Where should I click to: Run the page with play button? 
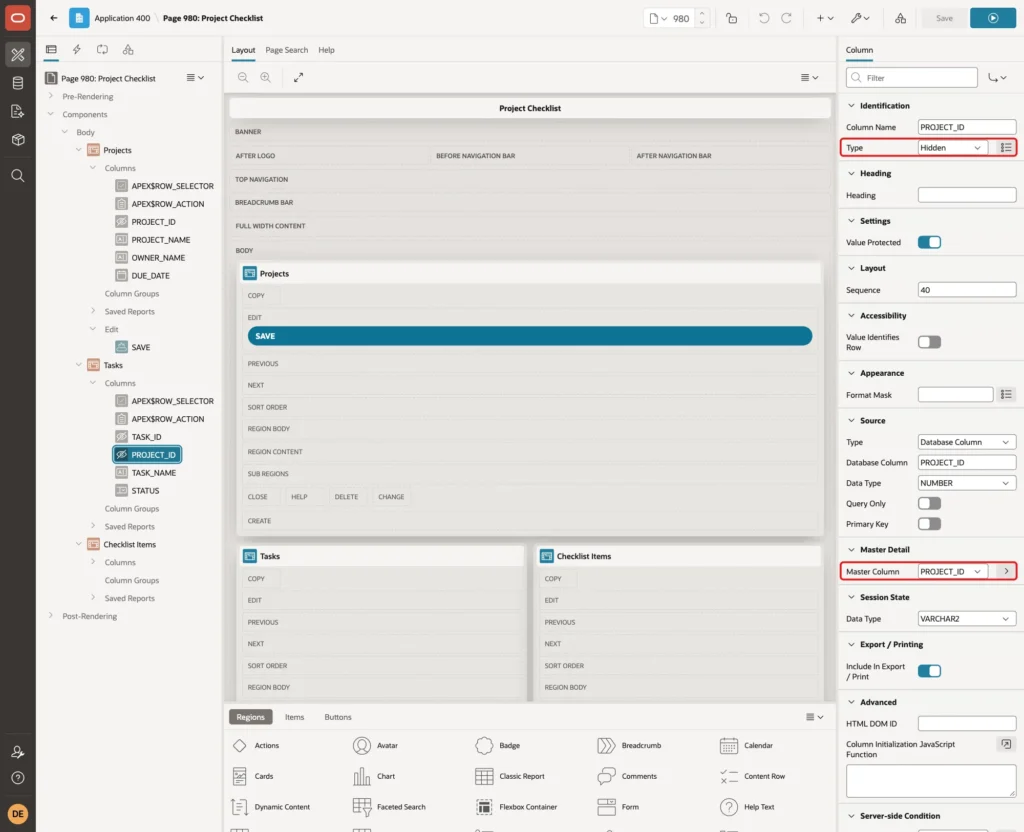[x=993, y=18]
